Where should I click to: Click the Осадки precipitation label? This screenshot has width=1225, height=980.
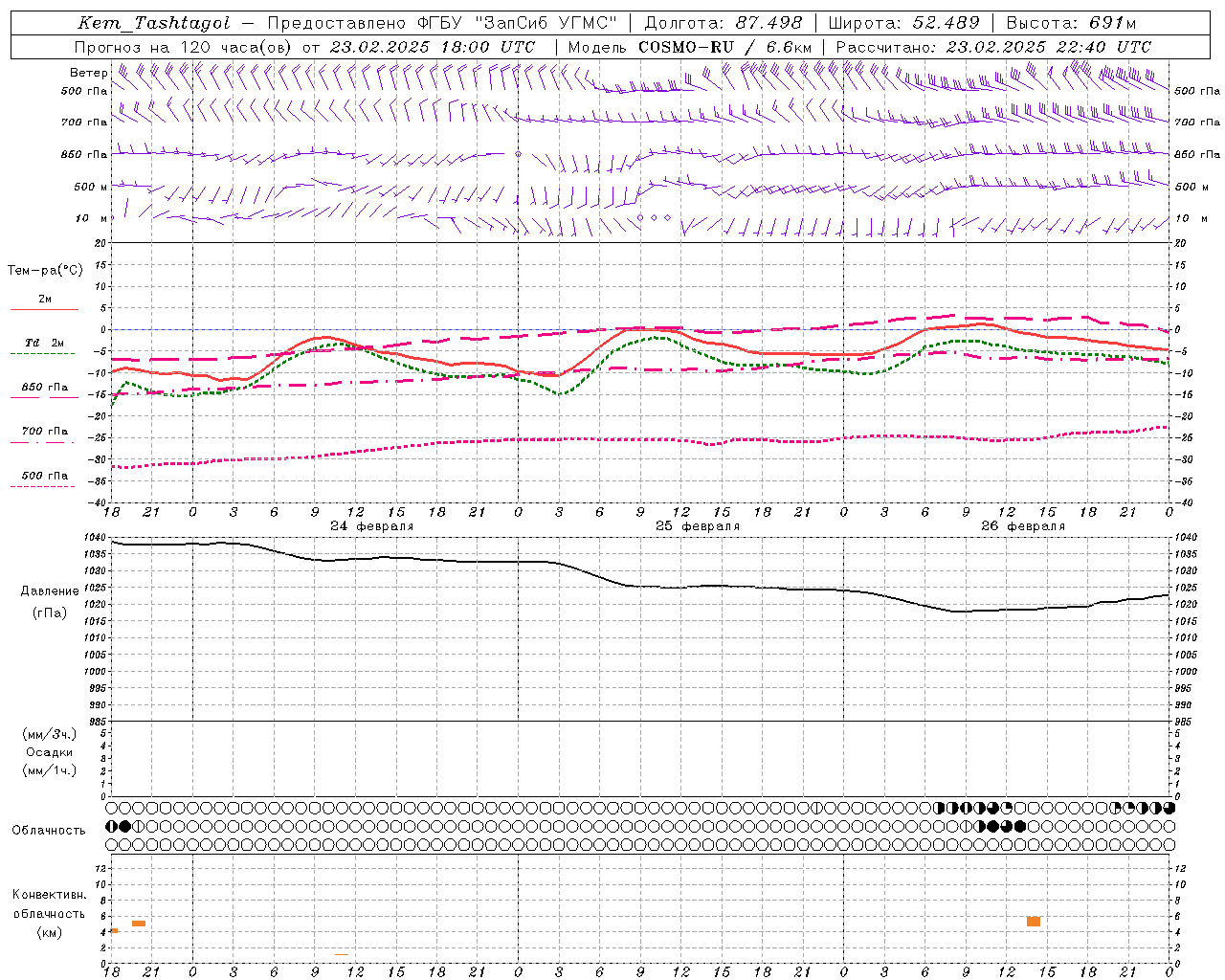pyautogui.click(x=50, y=752)
